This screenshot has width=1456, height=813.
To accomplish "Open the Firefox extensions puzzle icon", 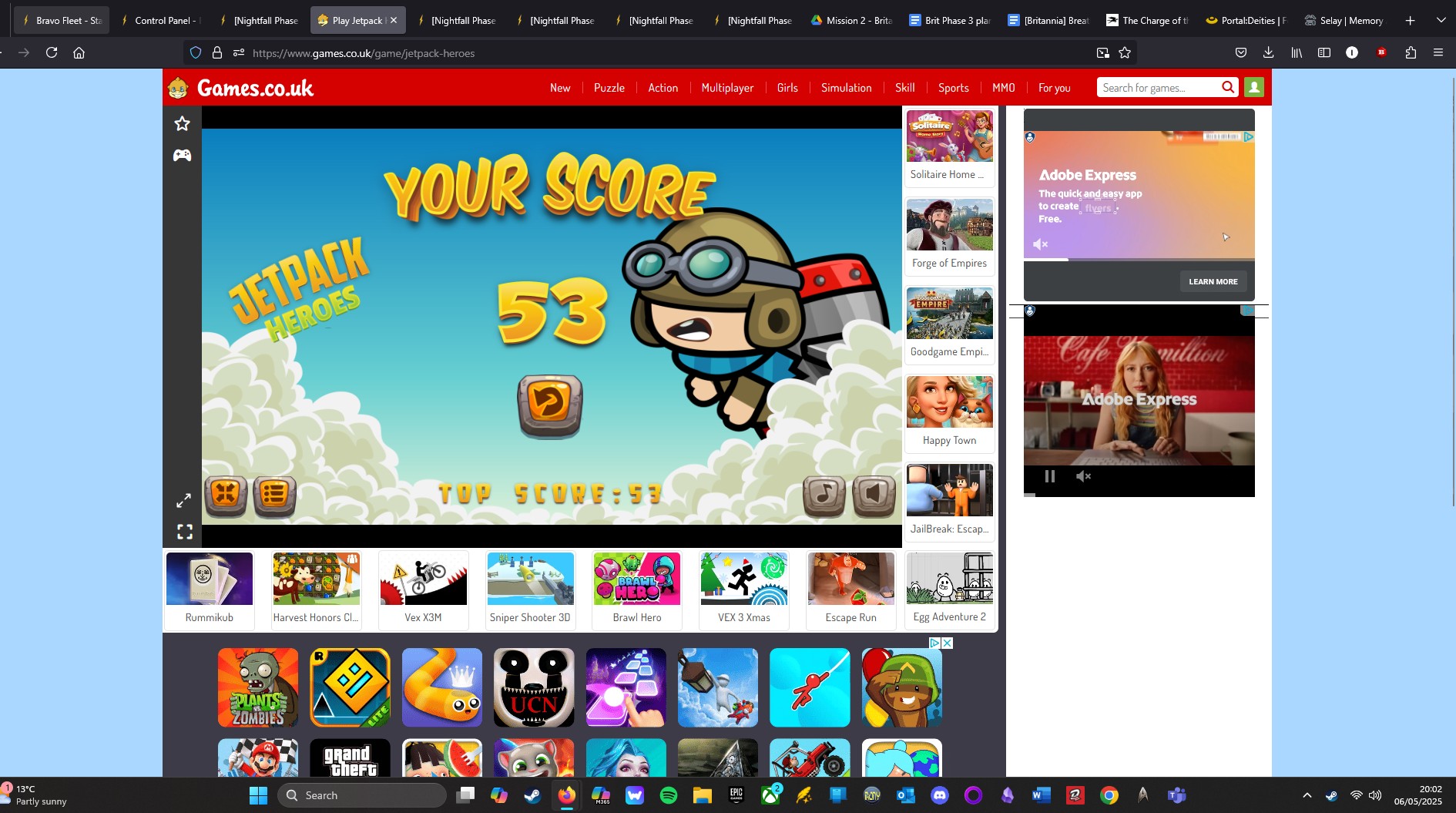I will pyautogui.click(x=1411, y=52).
